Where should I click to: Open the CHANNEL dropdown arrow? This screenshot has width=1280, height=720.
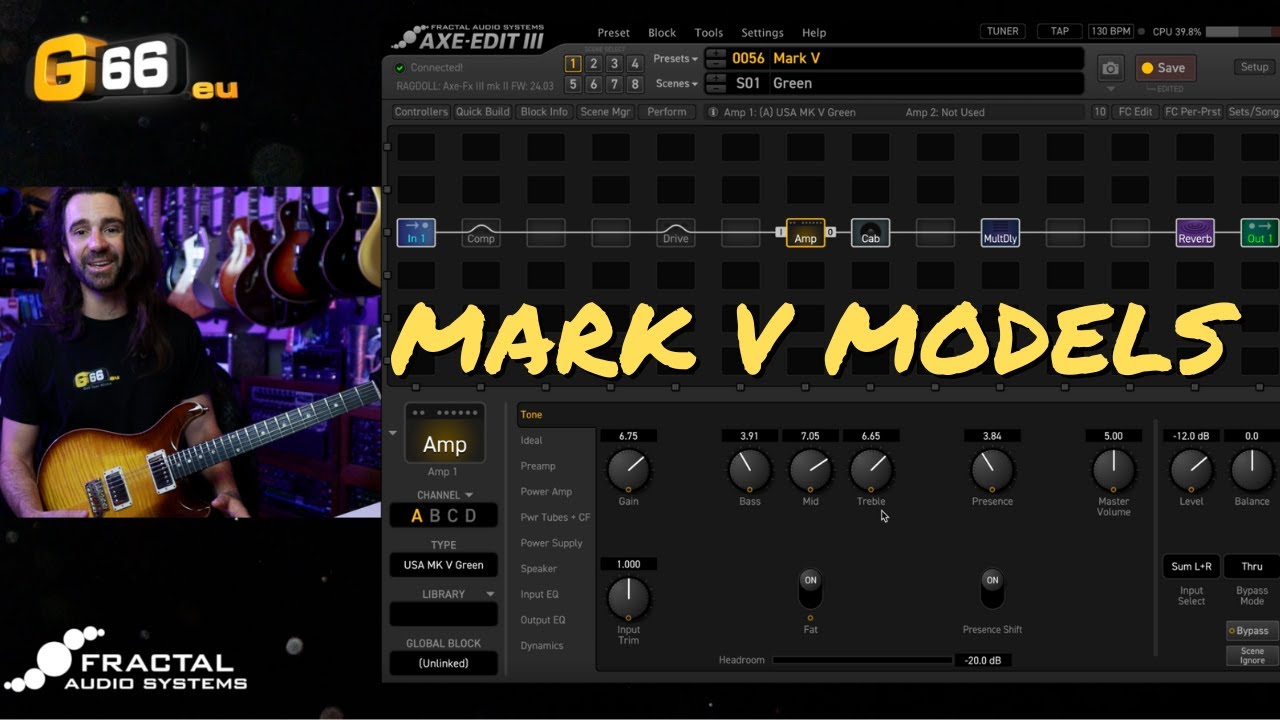469,495
